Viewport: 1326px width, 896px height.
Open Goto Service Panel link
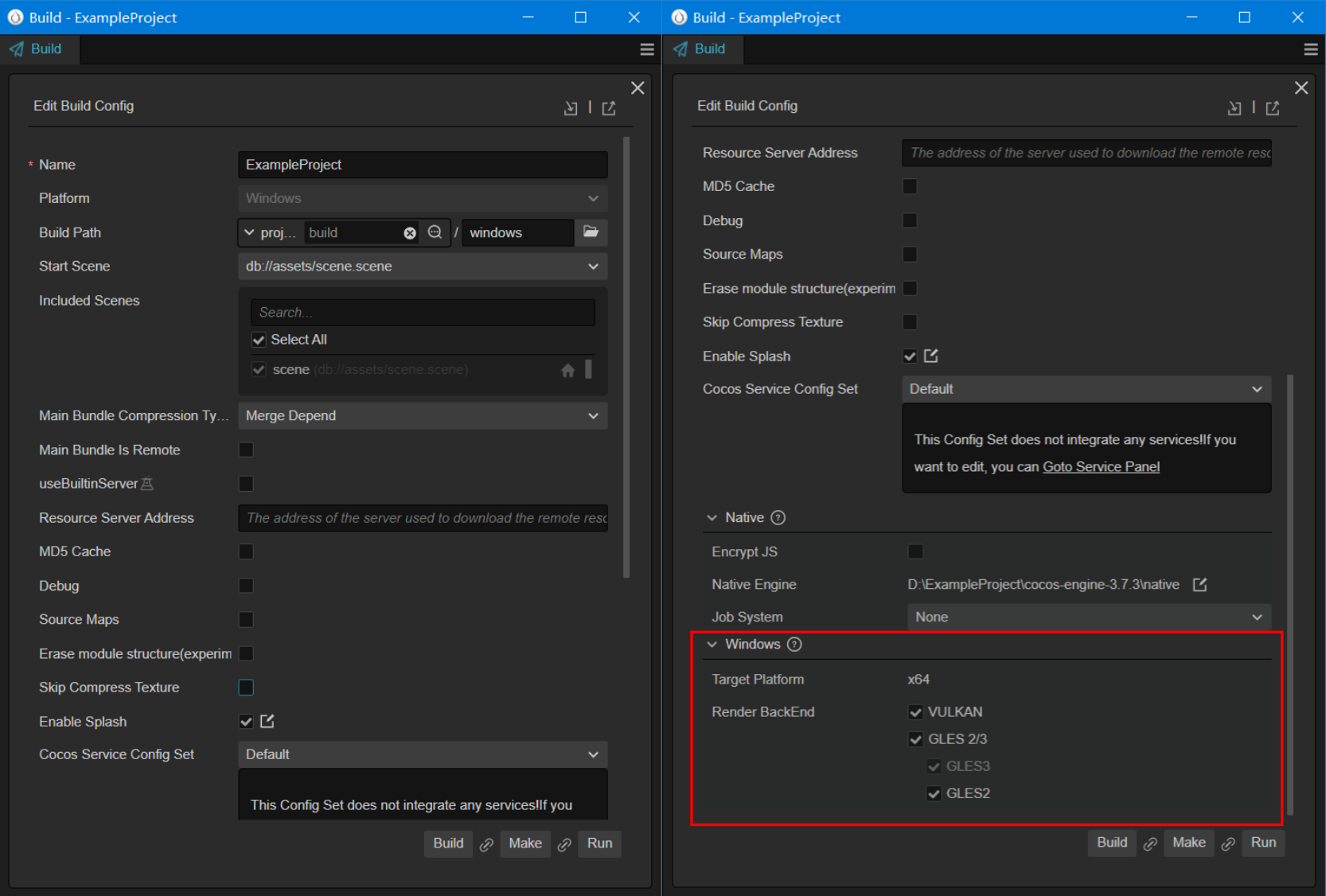[1101, 467]
